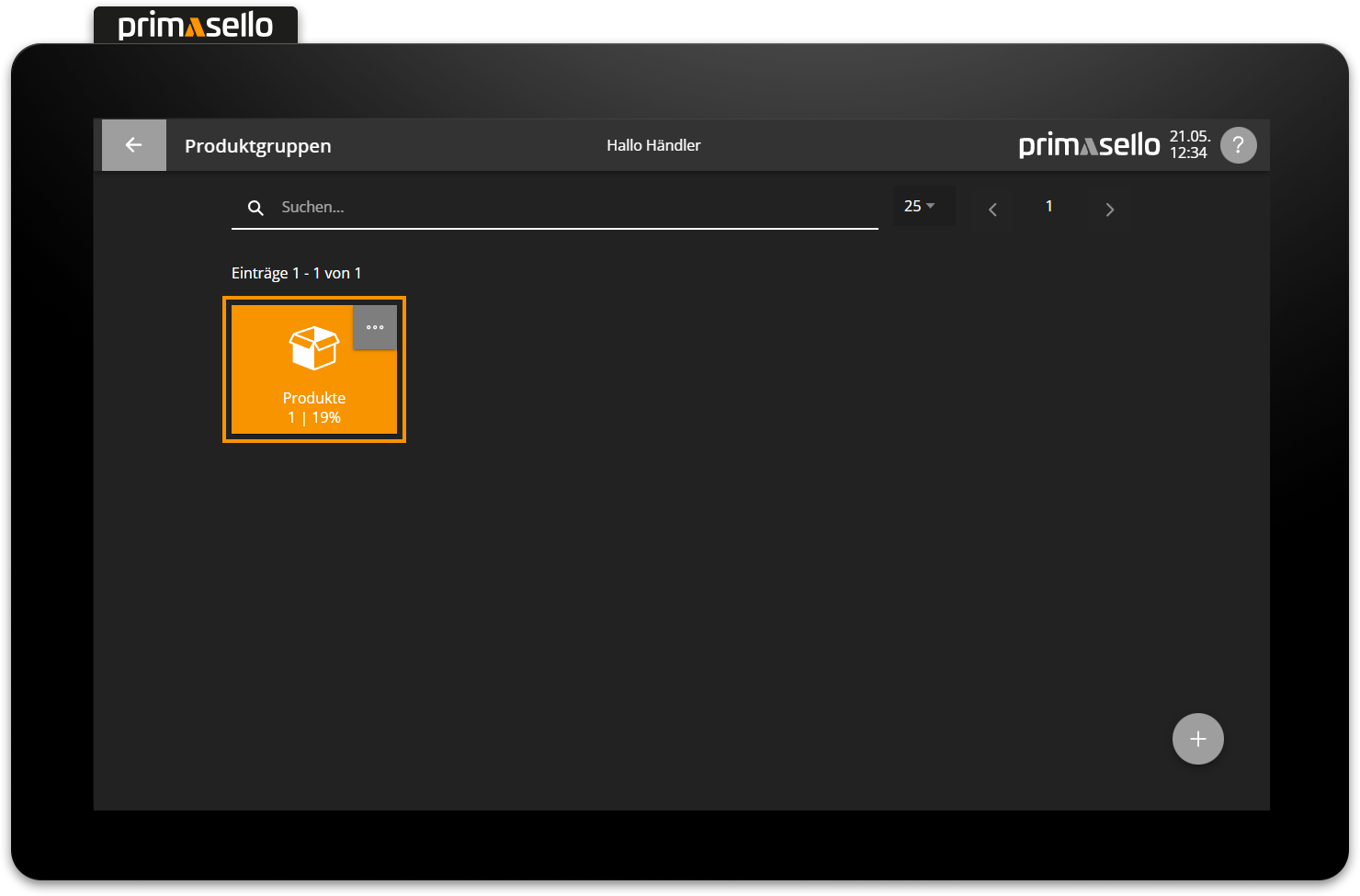Click the primasello logo tab at top
Screen dimensions: 1360x896
pyautogui.click(x=196, y=25)
